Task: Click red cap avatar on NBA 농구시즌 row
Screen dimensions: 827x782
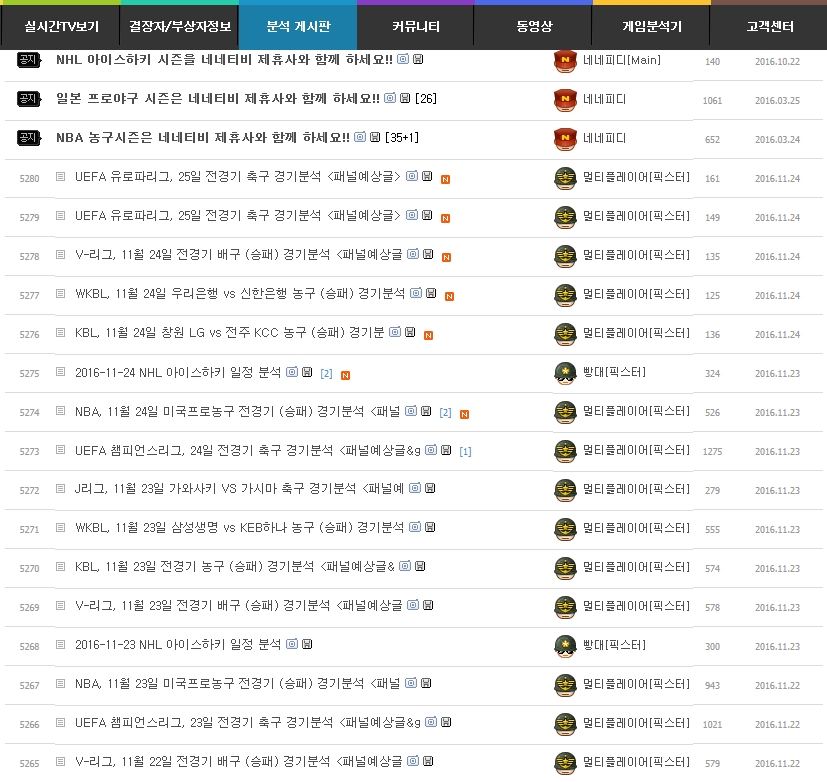Action: pos(565,139)
